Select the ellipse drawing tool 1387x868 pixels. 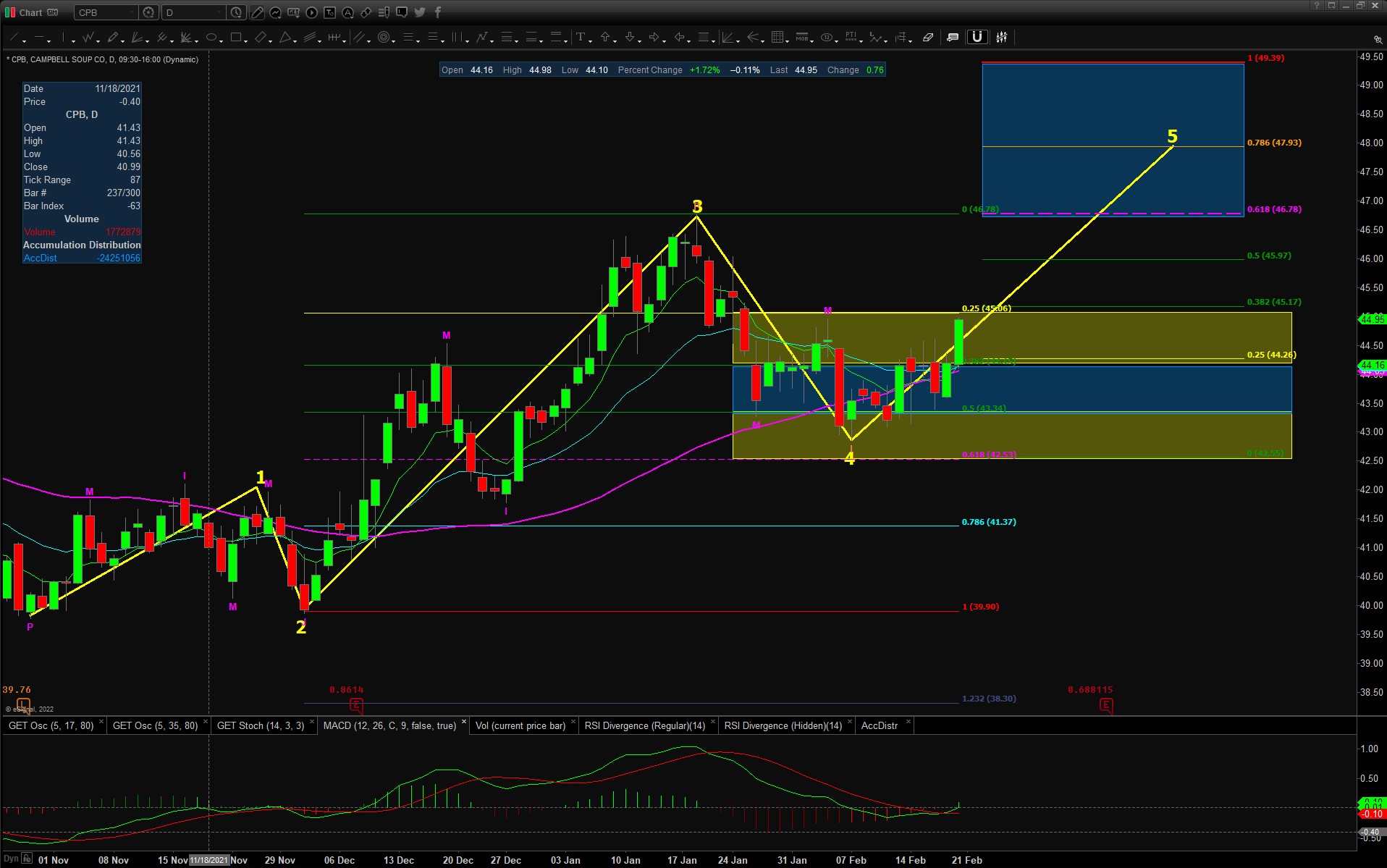coord(211,38)
